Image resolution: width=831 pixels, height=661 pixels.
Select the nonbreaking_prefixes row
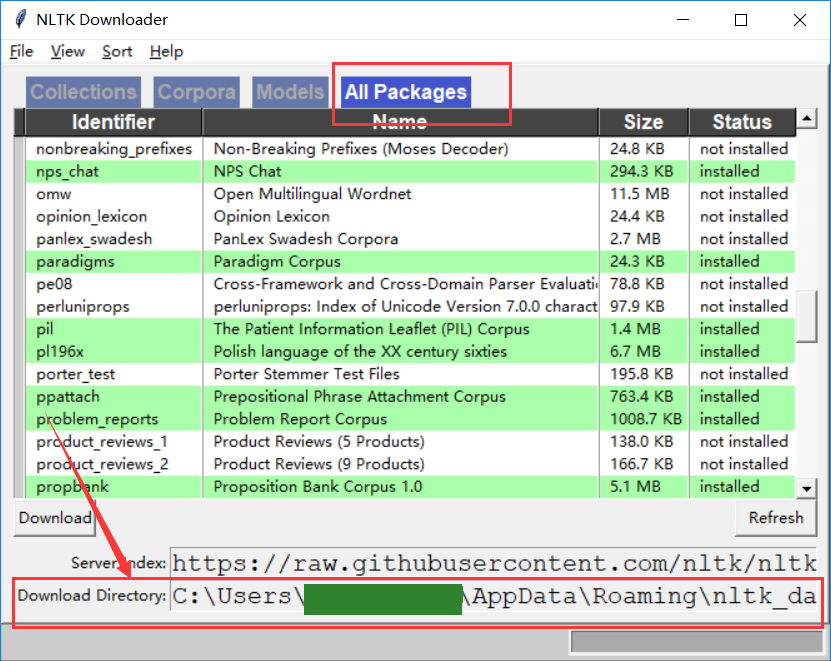pos(410,149)
